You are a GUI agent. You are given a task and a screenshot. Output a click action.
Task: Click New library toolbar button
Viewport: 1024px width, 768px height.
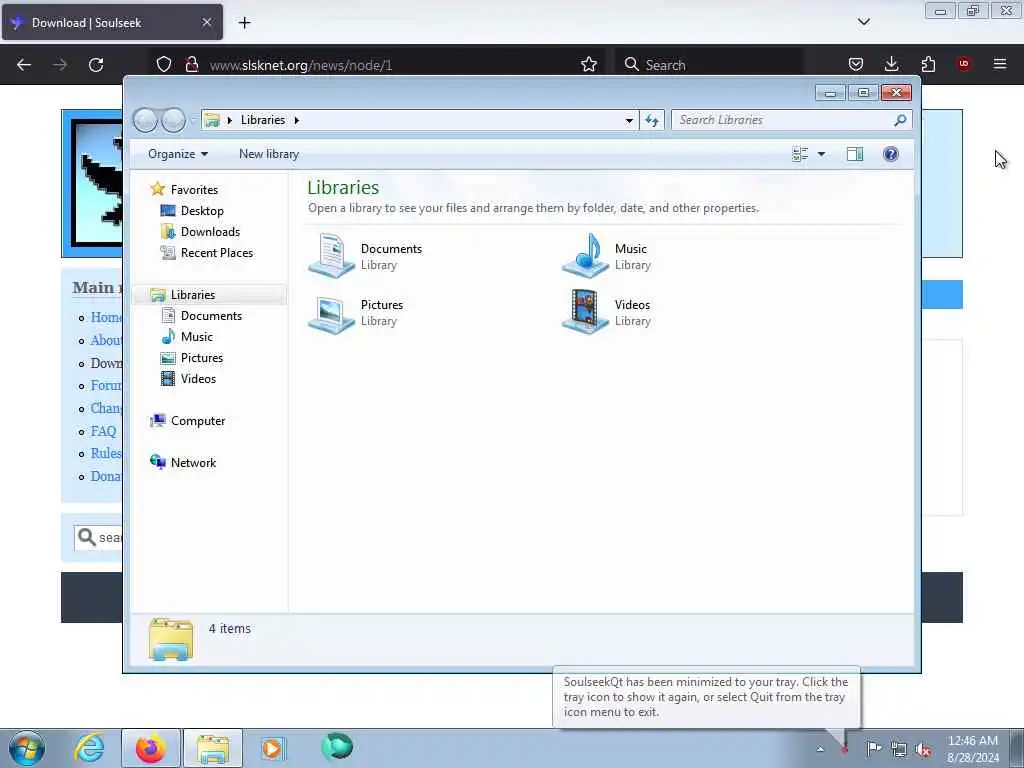coord(269,154)
